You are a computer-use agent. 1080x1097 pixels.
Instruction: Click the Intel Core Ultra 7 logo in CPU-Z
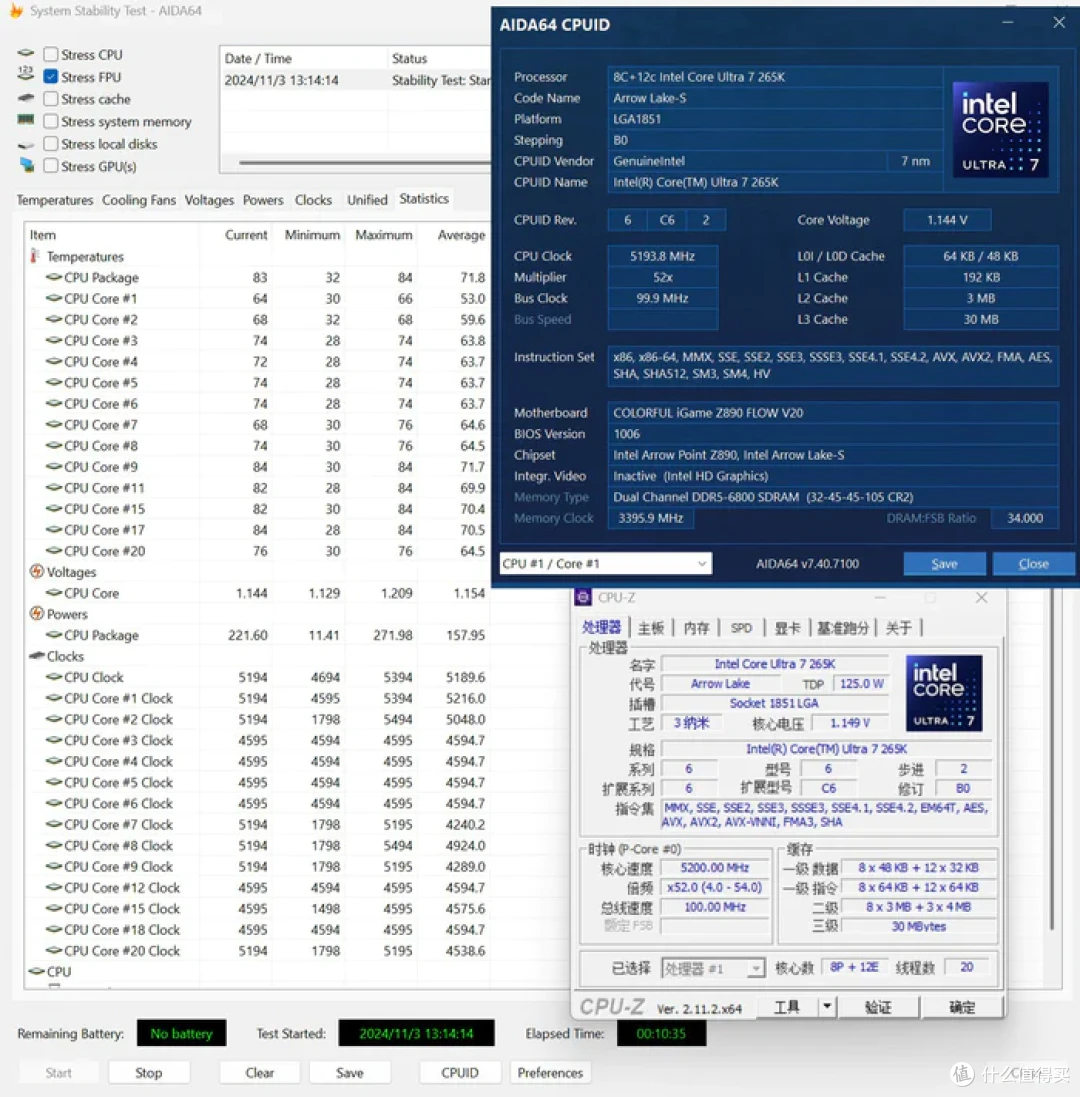[x=944, y=693]
